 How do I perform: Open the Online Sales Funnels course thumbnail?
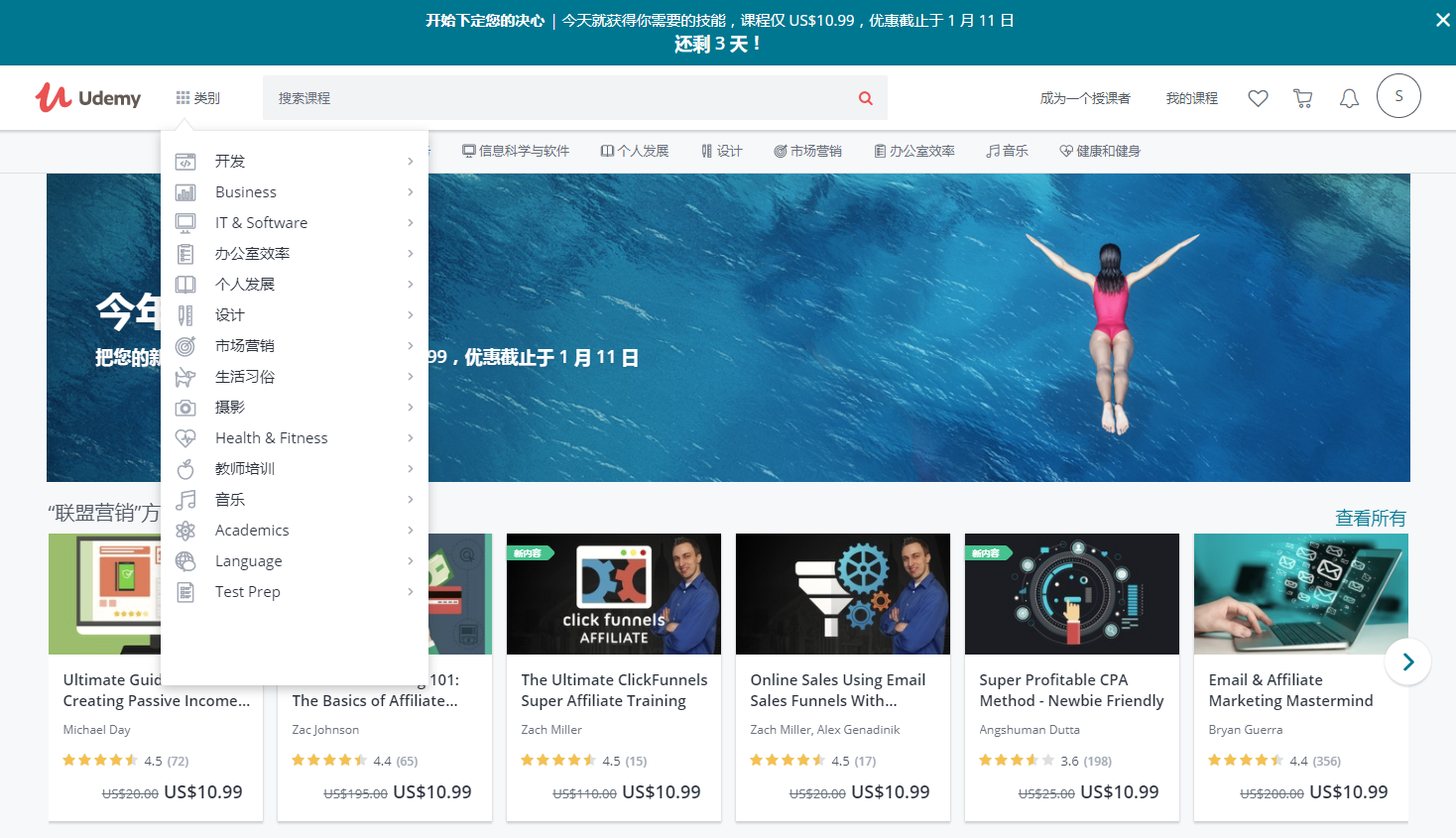(843, 594)
